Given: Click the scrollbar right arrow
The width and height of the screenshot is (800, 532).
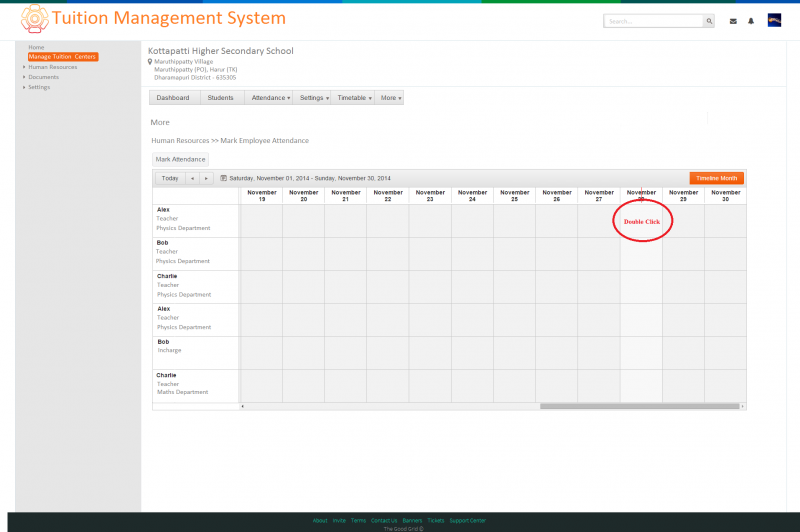Looking at the screenshot, I should [743, 407].
